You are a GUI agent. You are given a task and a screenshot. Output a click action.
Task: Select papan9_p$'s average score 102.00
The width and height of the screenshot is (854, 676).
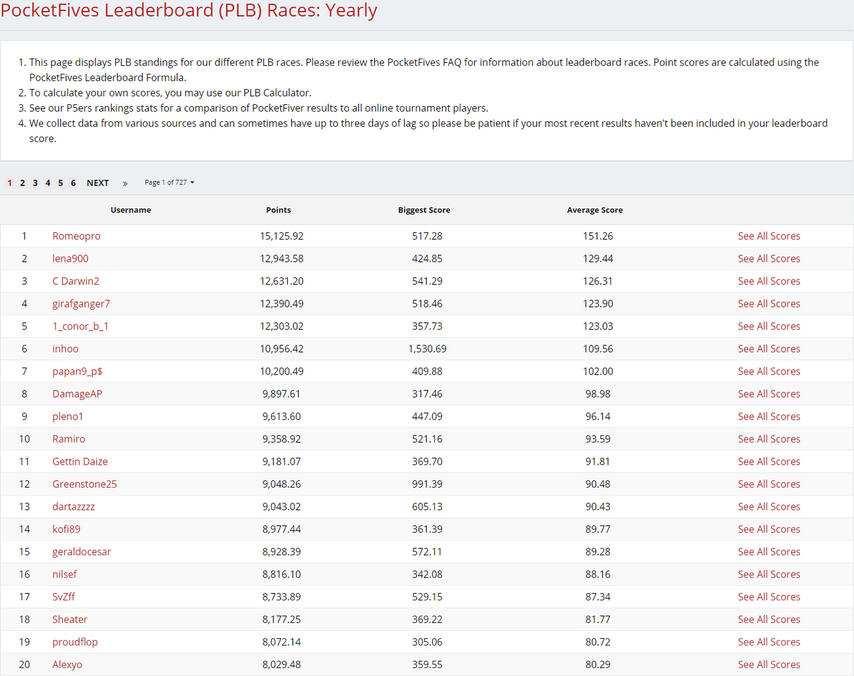598,372
